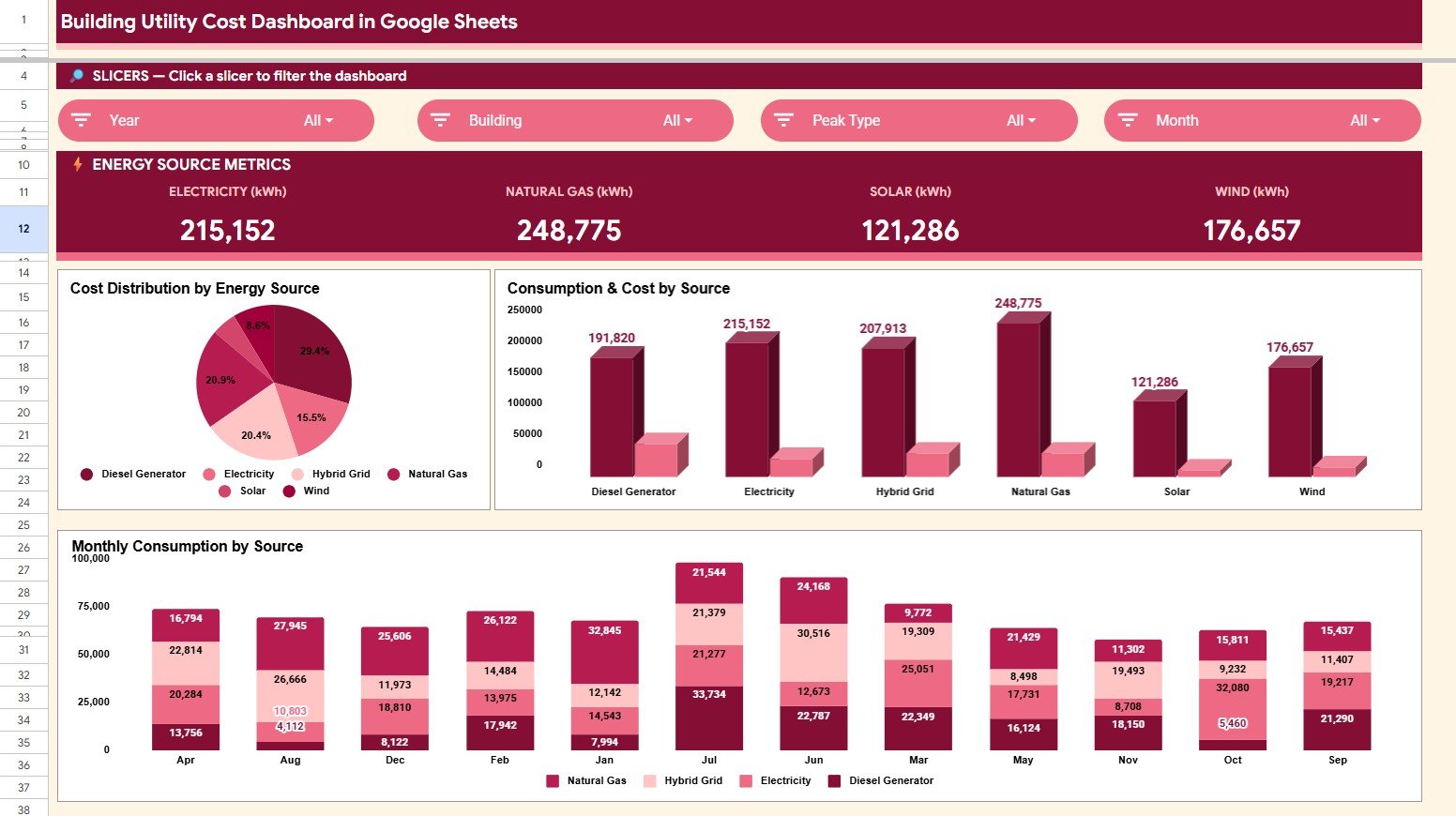The height and width of the screenshot is (816, 1456).
Task: Open the Peak Type slicer All dropdown
Action: [x=1021, y=120]
